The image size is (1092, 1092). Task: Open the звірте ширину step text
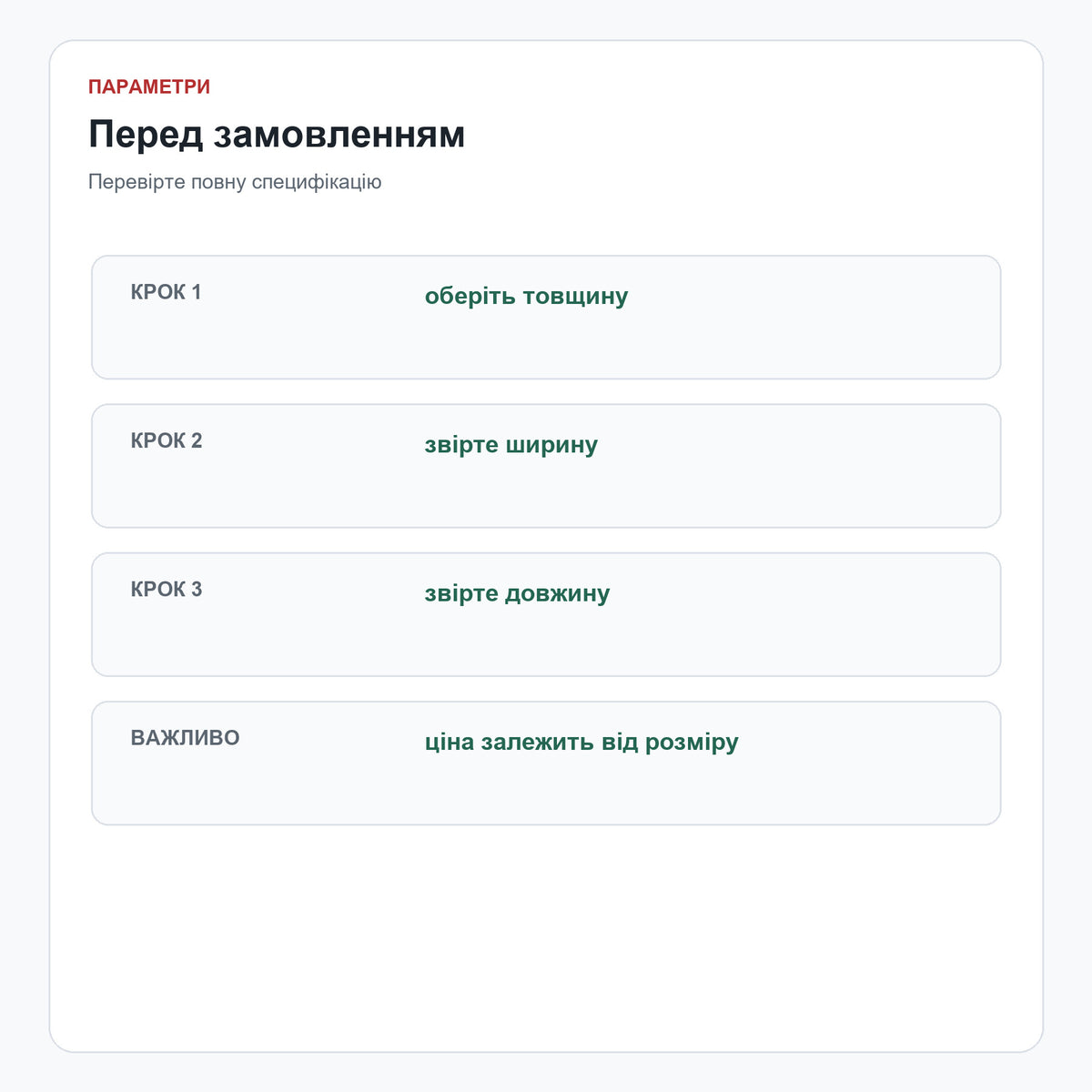point(511,445)
